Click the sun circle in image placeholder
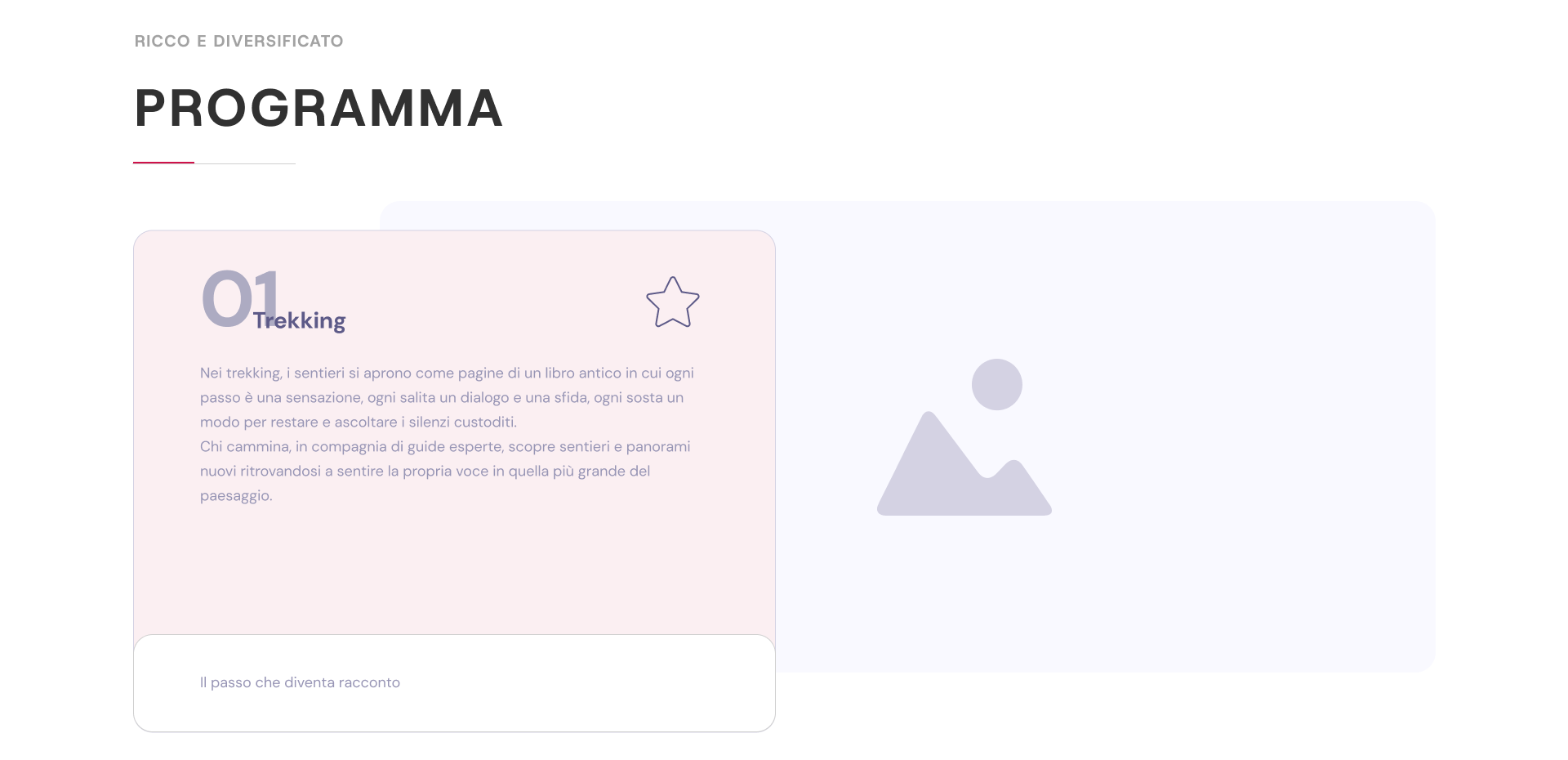Viewport: 1568px width, 760px height. (x=996, y=384)
